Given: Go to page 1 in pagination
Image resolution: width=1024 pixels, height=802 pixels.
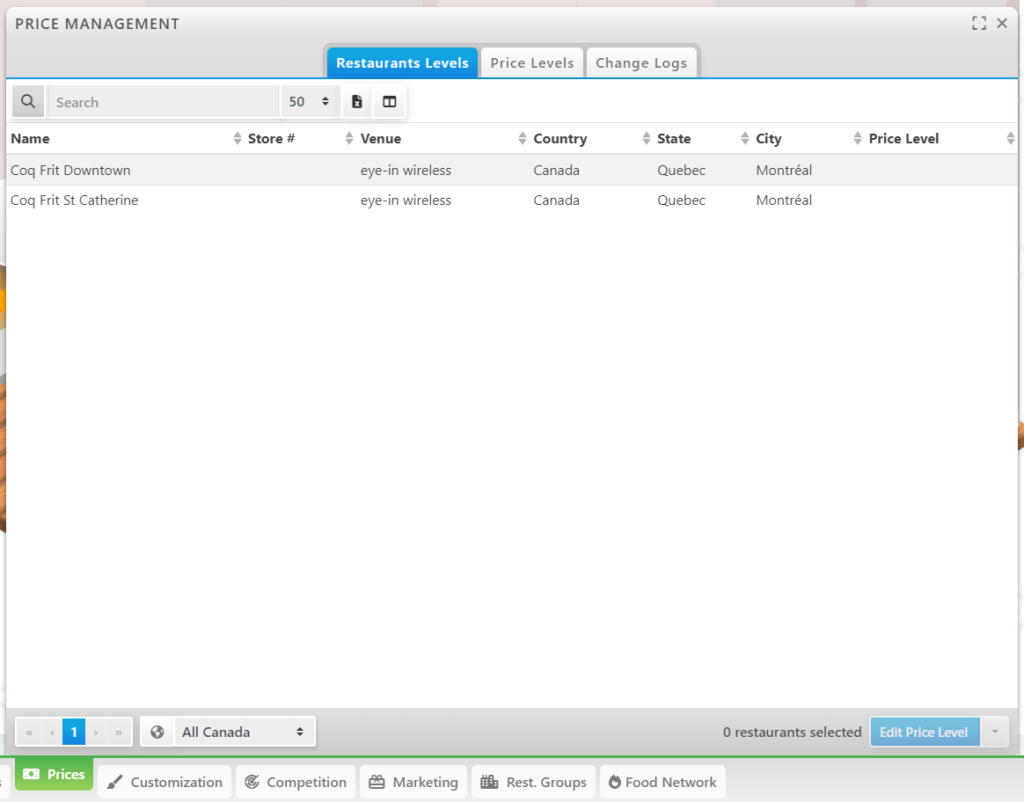Looking at the screenshot, I should click(x=73, y=732).
